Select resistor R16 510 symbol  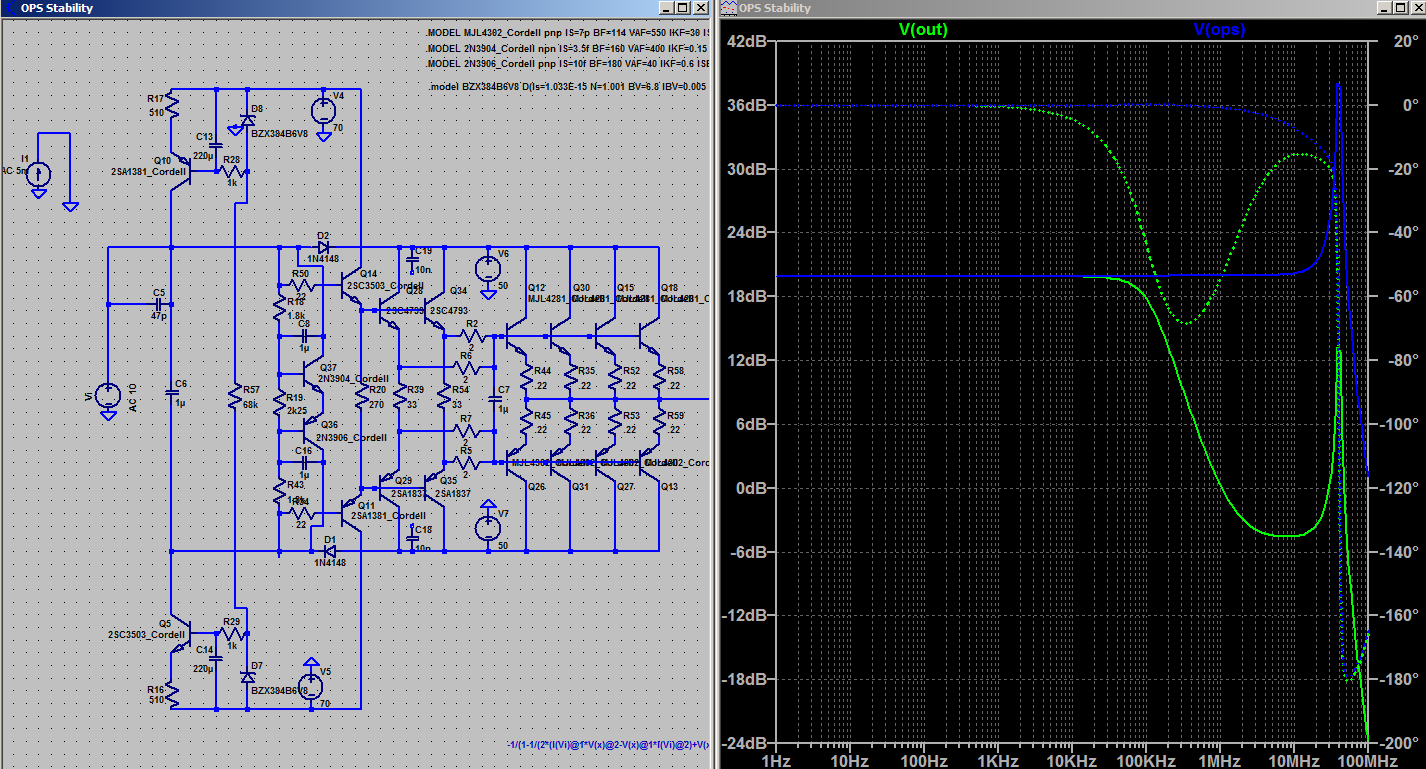pyautogui.click(x=172, y=692)
